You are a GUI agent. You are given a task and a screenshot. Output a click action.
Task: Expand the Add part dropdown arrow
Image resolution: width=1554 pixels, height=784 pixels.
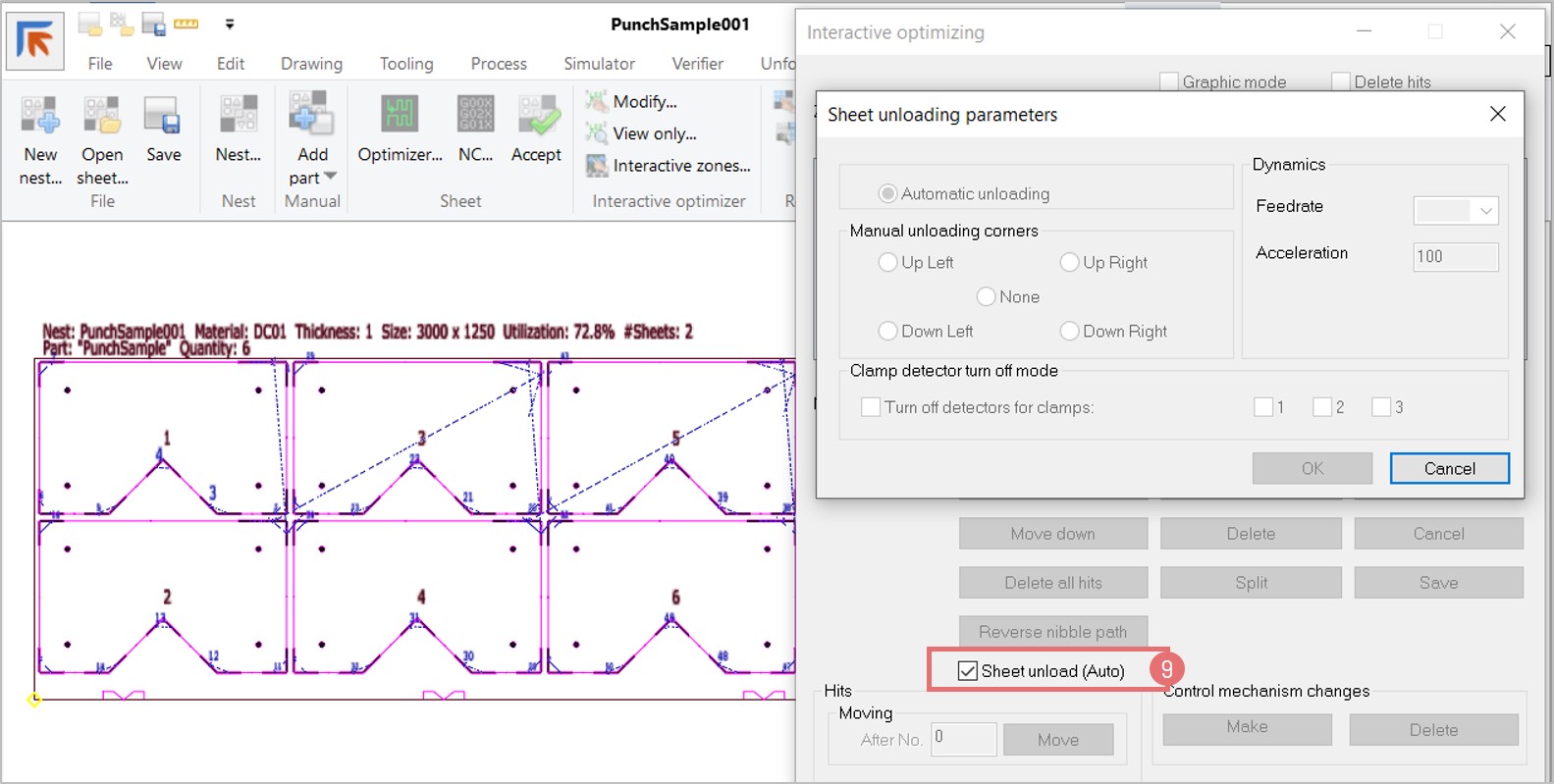click(x=330, y=178)
